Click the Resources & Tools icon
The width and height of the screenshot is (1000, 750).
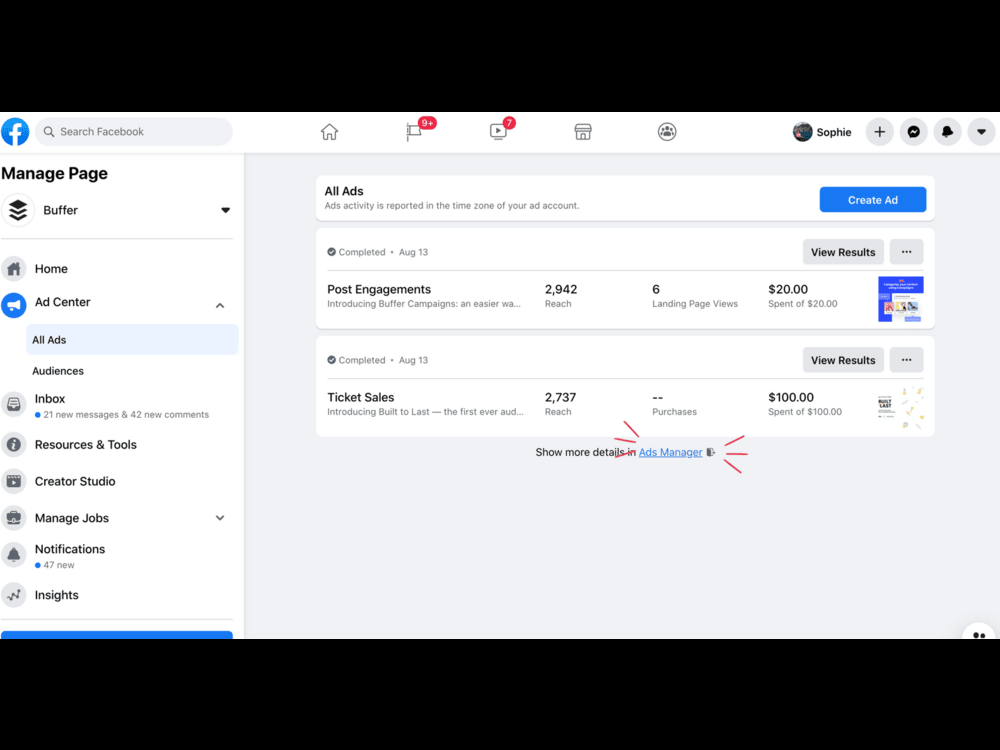(14, 445)
